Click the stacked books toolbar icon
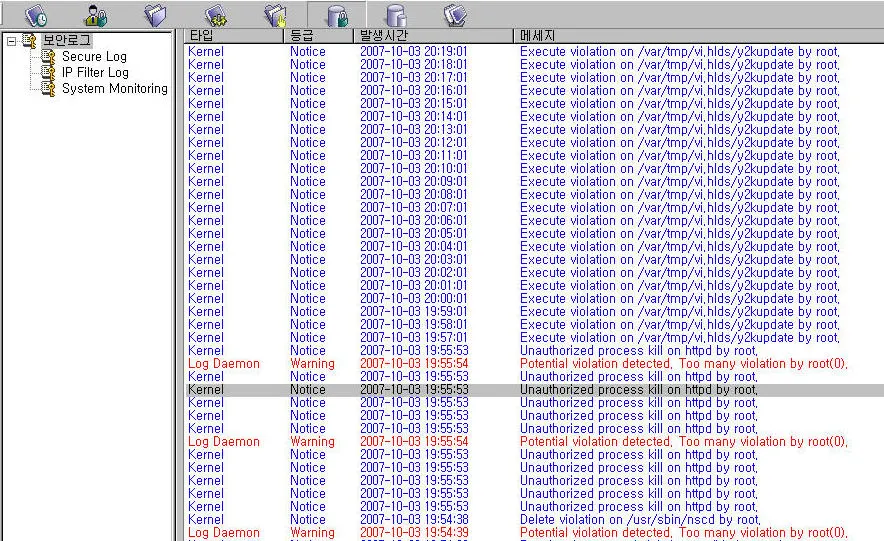 pyautogui.click(x=456, y=15)
